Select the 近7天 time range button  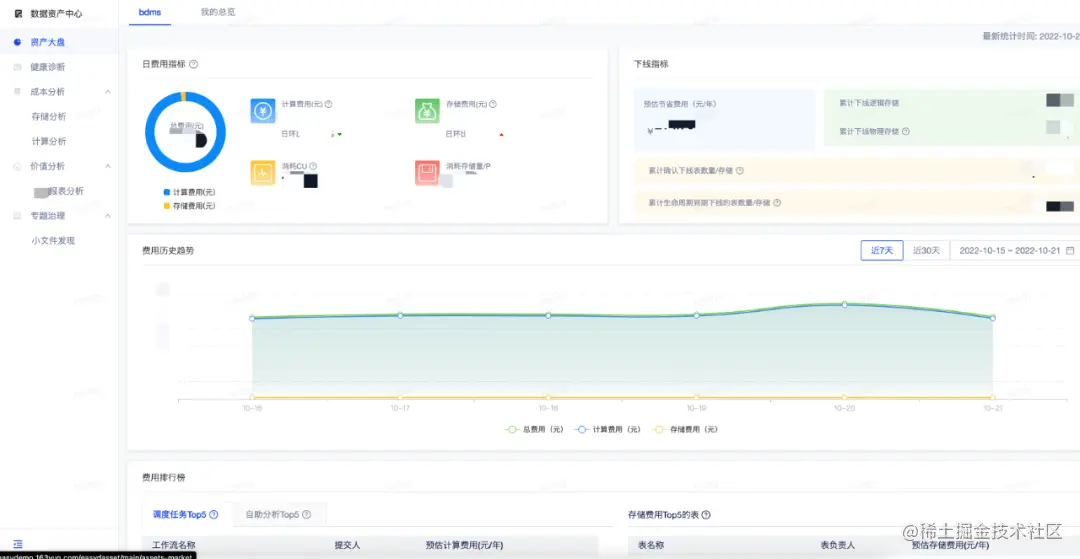point(882,251)
